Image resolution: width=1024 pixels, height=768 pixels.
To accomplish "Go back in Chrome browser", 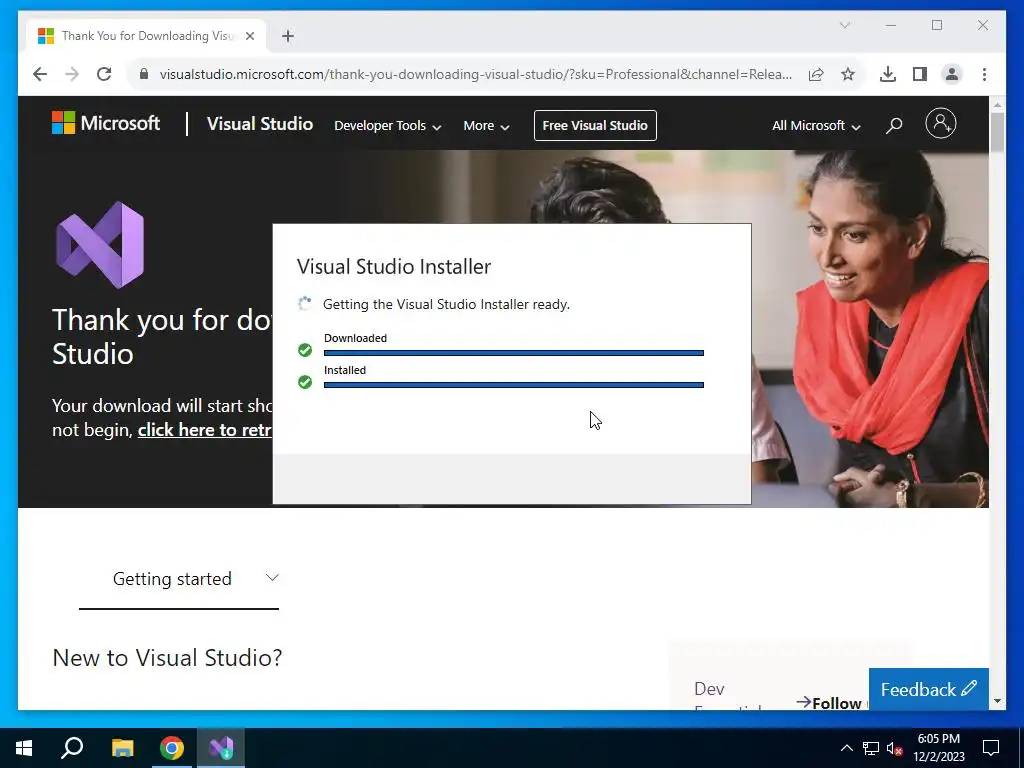I will (x=40, y=74).
